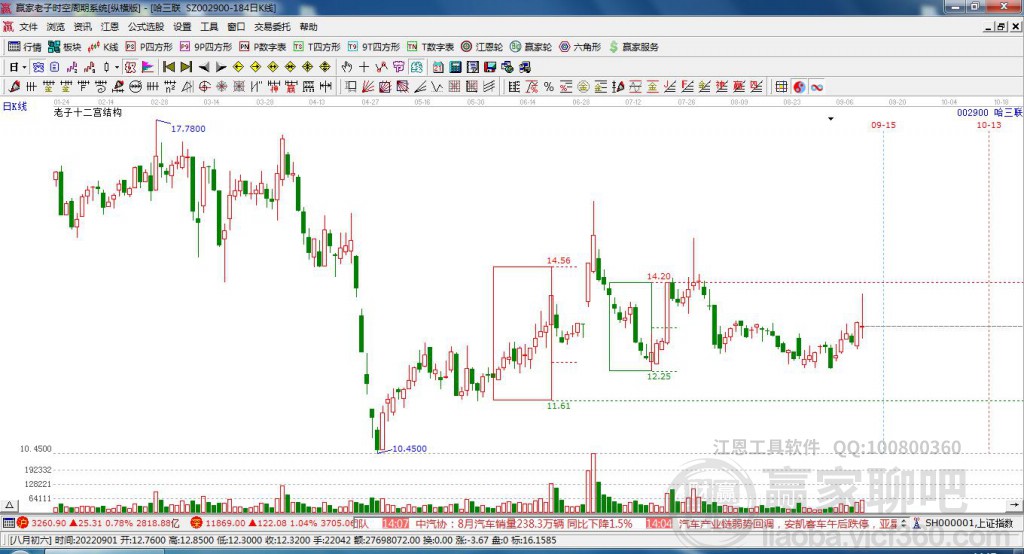
Task: Click the 002900 stock code label
Action: [x=972, y=112]
